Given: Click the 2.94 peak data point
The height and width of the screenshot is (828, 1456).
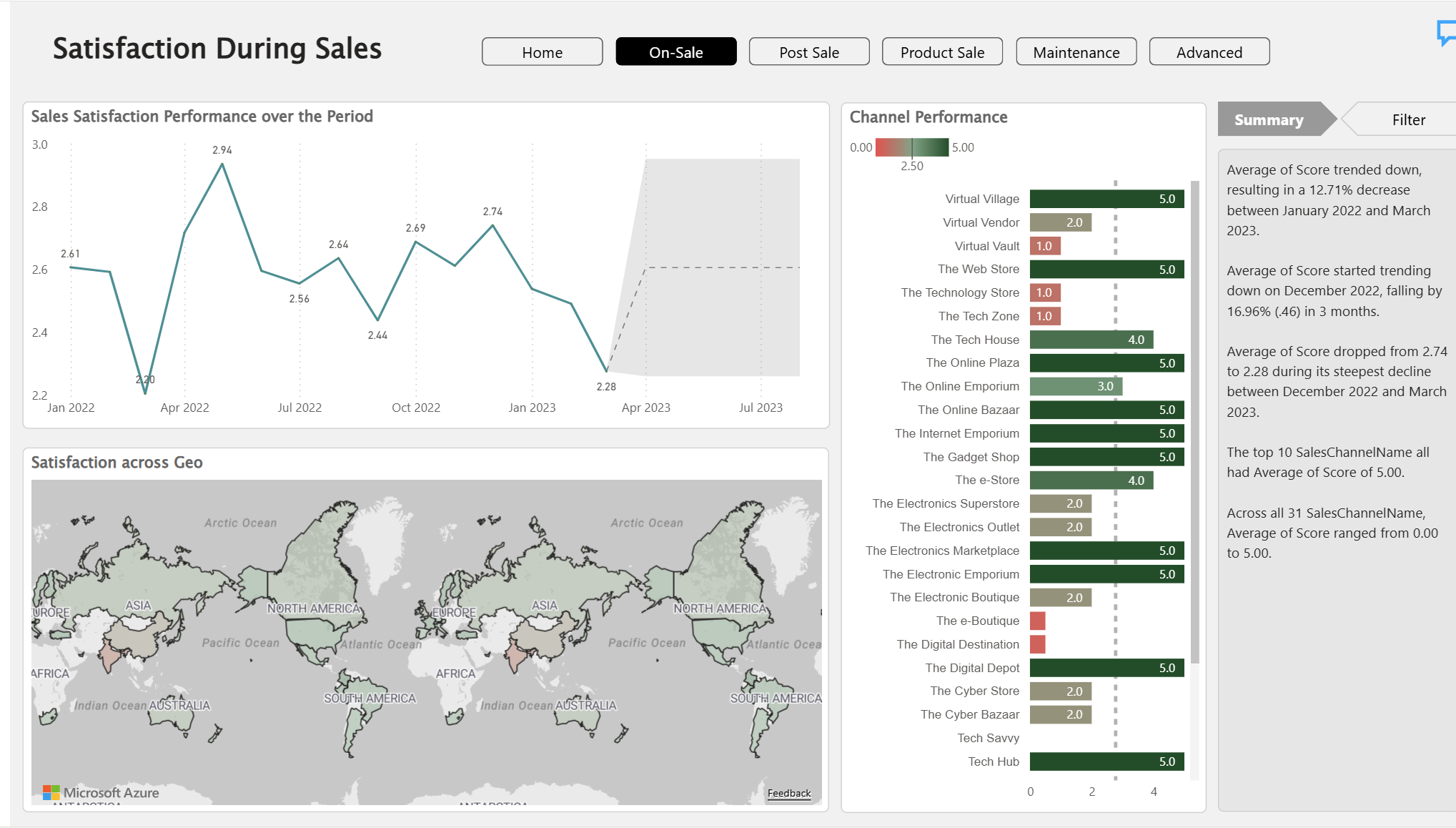Looking at the screenshot, I should tap(222, 164).
